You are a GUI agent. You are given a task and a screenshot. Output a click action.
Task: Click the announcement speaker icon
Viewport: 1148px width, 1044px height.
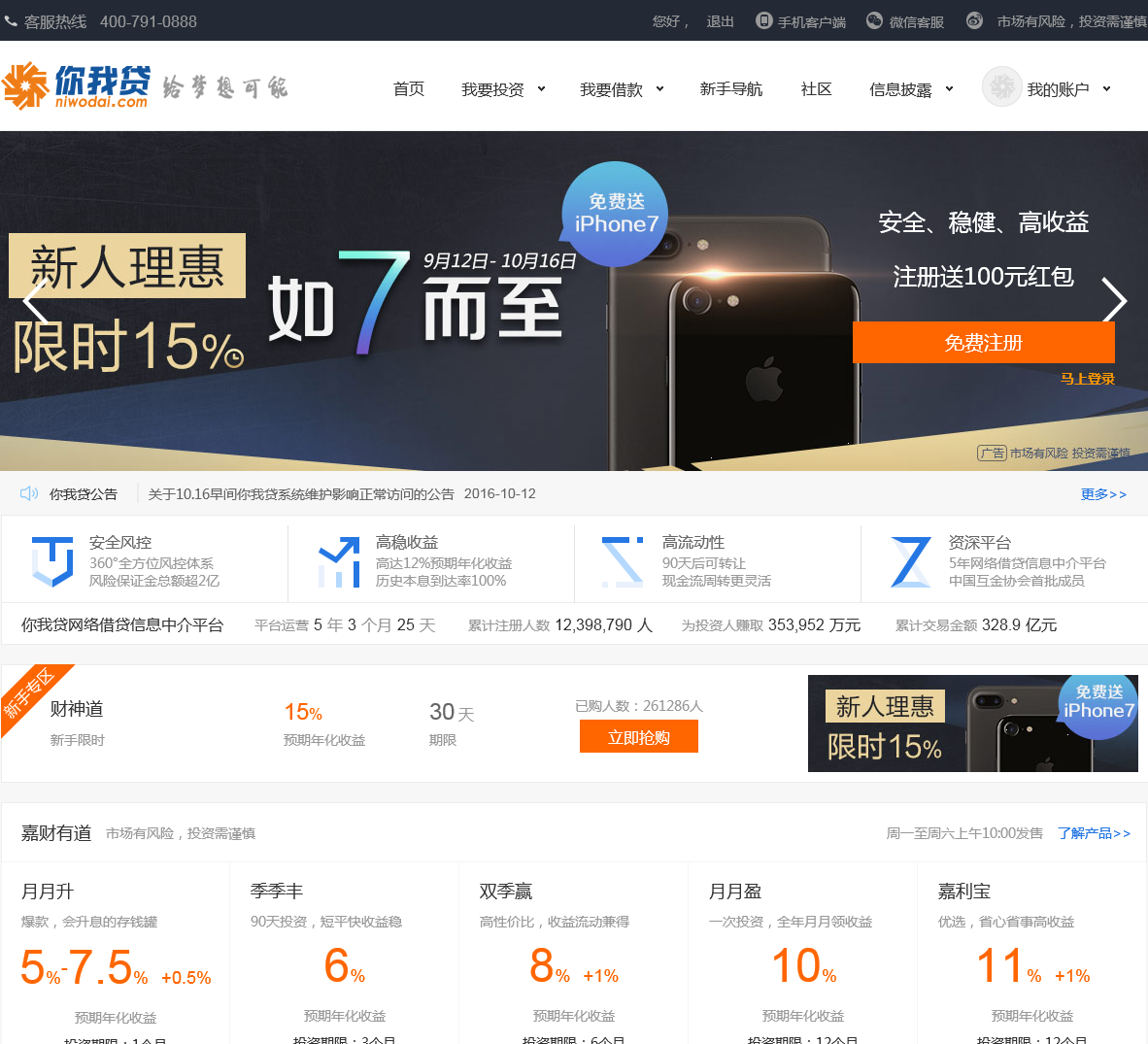[29, 493]
